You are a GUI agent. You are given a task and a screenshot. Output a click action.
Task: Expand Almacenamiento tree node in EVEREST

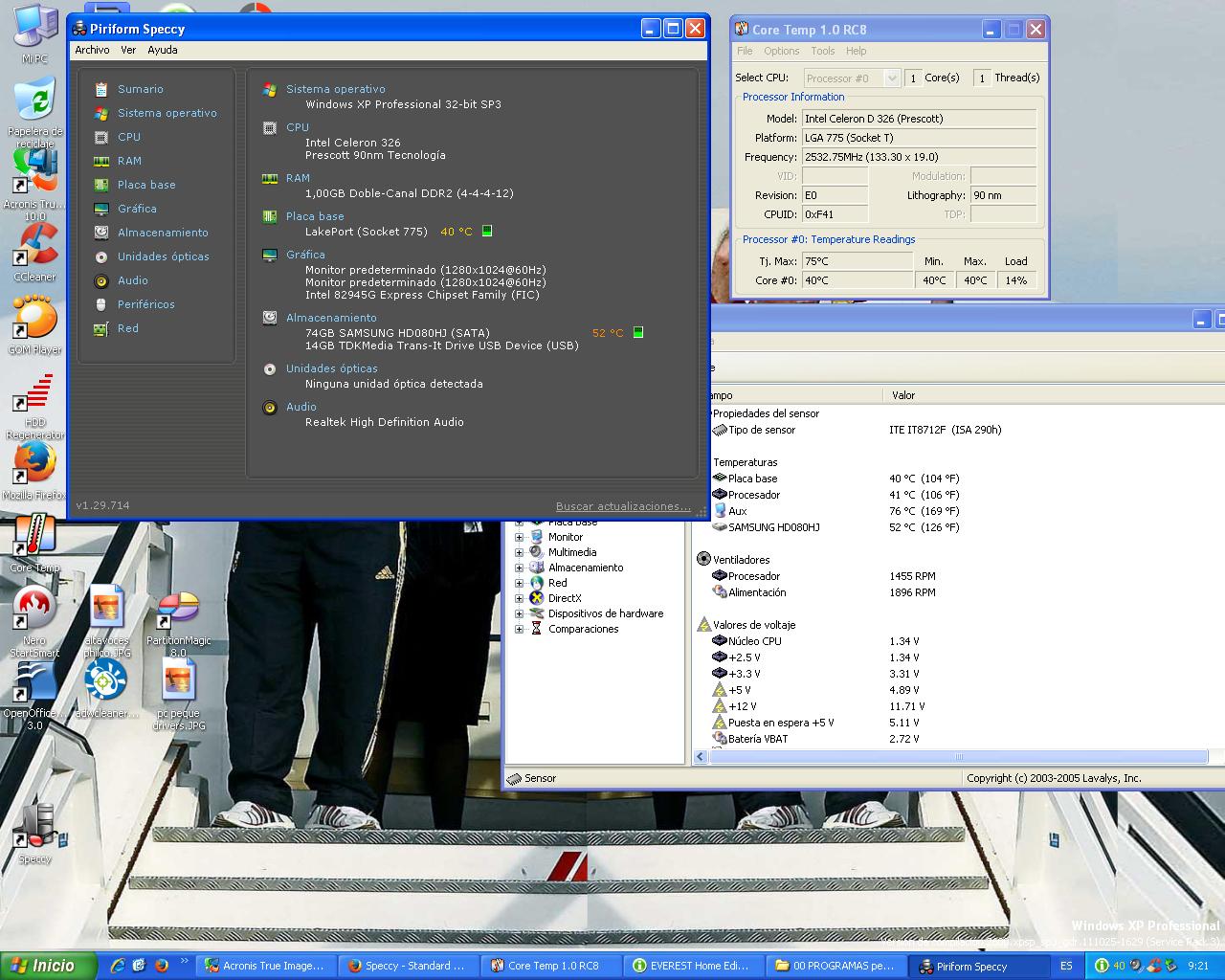(520, 568)
